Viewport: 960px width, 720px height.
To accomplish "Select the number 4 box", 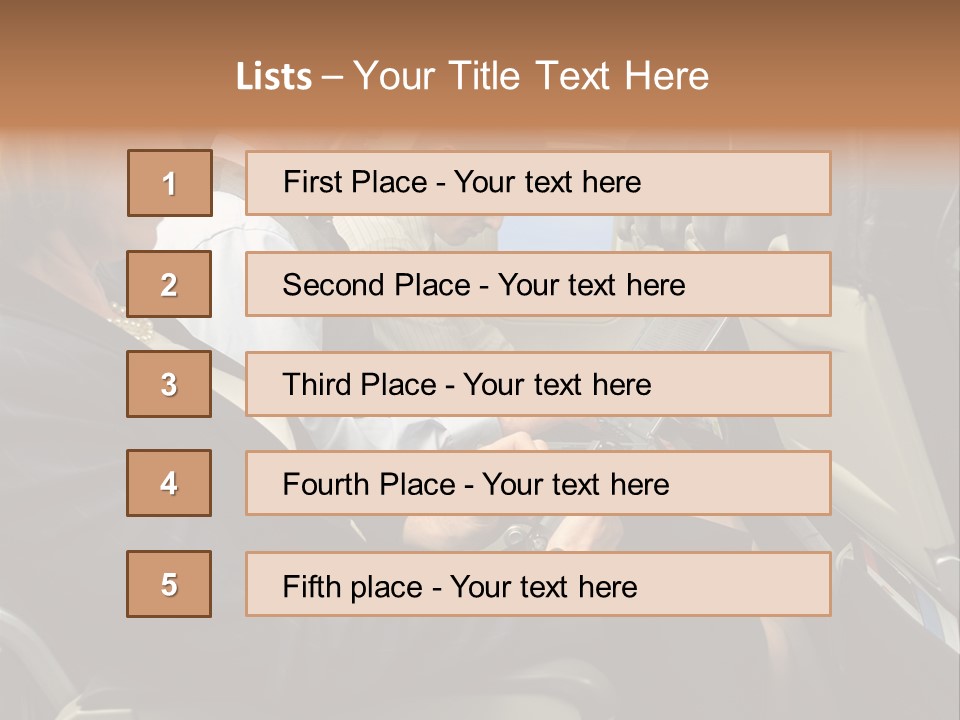I will (x=170, y=483).
